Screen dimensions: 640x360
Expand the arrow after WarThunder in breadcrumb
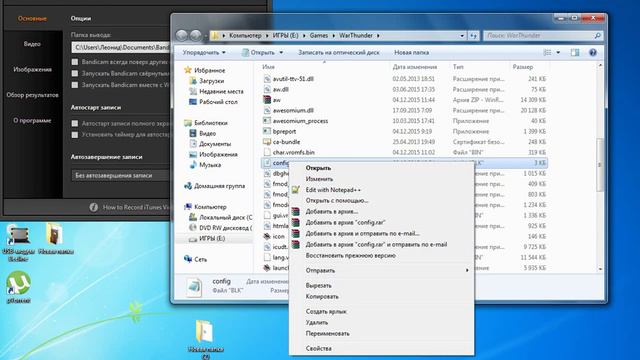(x=378, y=36)
